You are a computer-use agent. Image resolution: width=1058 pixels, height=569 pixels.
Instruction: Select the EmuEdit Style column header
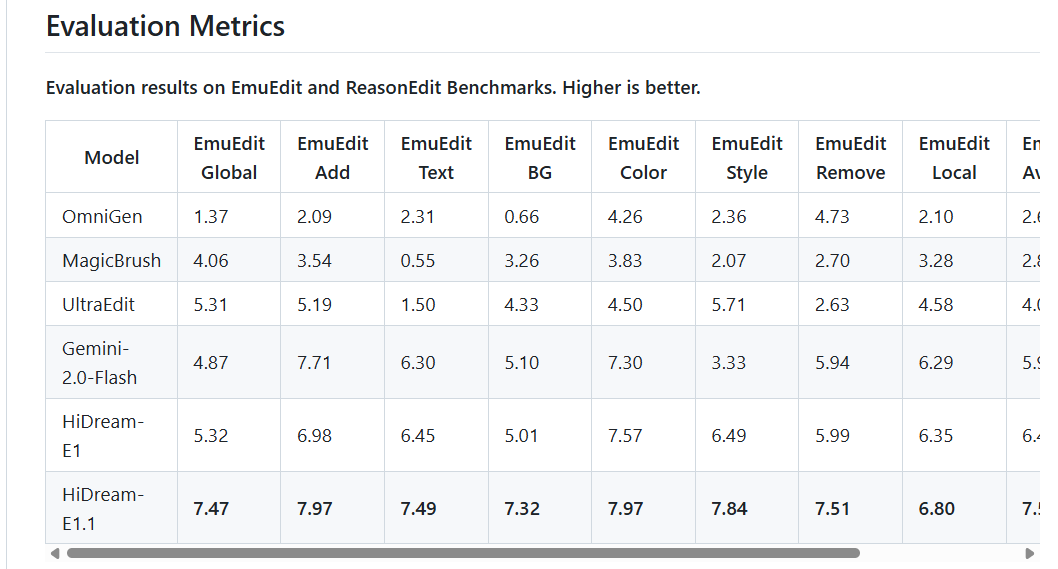pyautogui.click(x=747, y=157)
